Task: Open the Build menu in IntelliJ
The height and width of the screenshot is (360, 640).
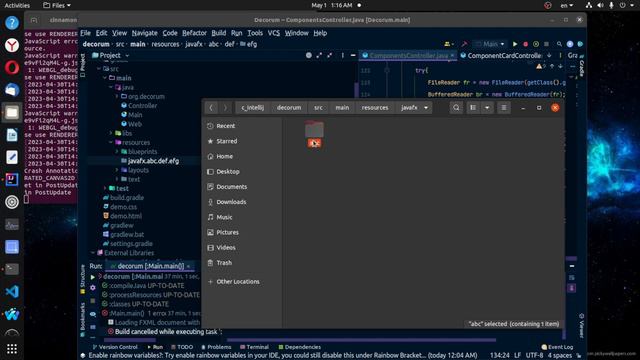Action: coord(219,33)
